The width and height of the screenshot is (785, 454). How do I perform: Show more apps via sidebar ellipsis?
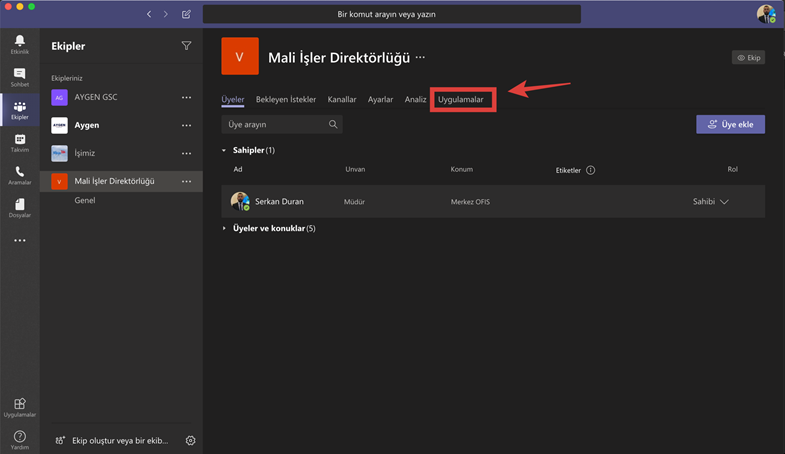(20, 240)
